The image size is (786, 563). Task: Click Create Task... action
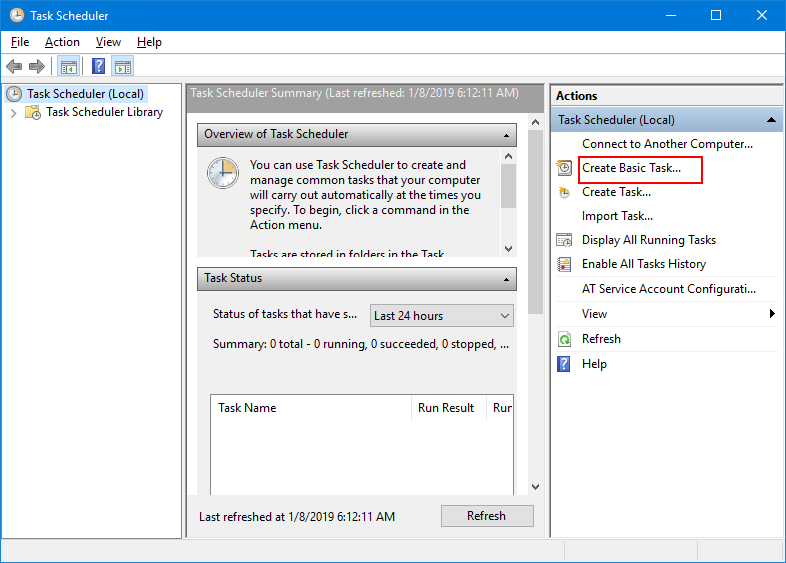click(x=616, y=192)
